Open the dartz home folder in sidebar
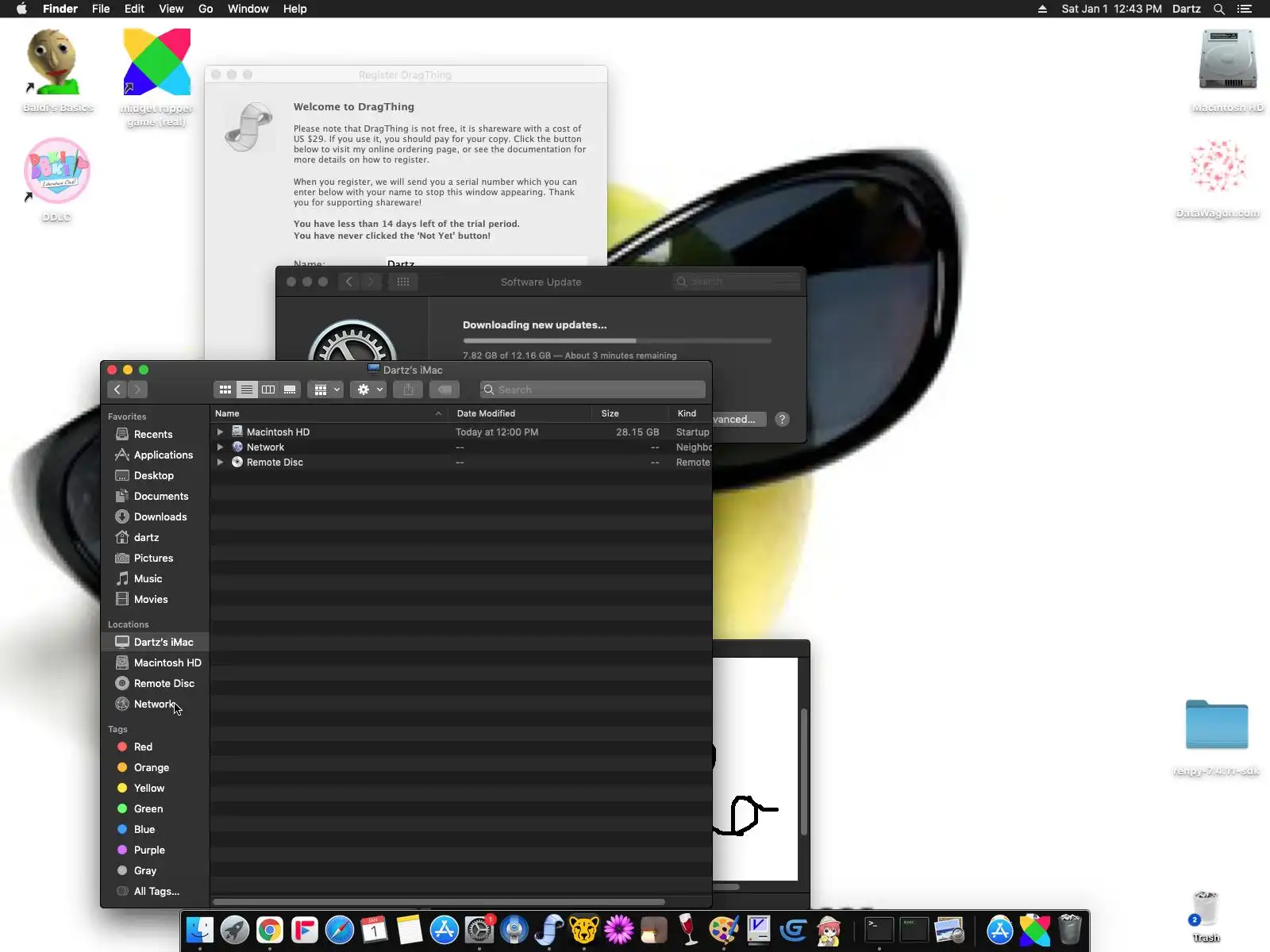The image size is (1270, 952). coord(156,537)
